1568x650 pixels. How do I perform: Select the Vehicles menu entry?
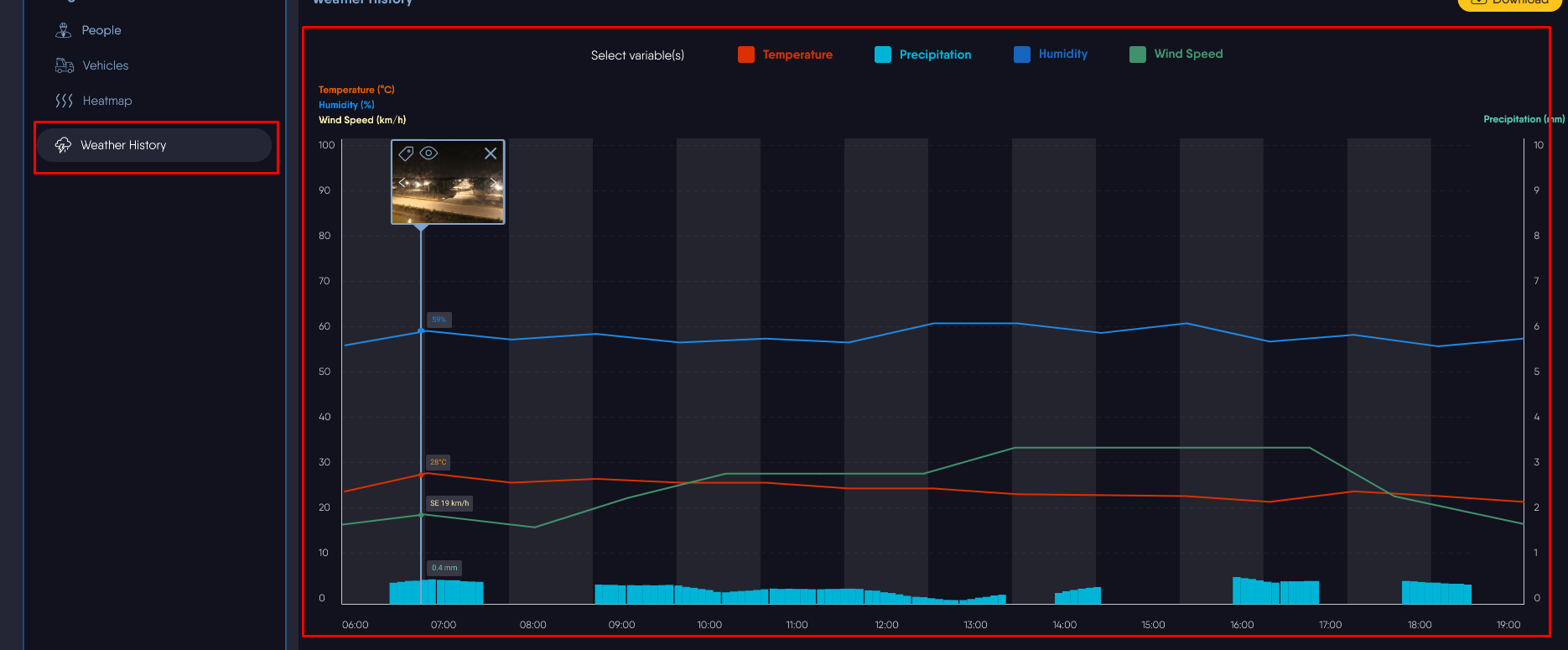(x=106, y=65)
